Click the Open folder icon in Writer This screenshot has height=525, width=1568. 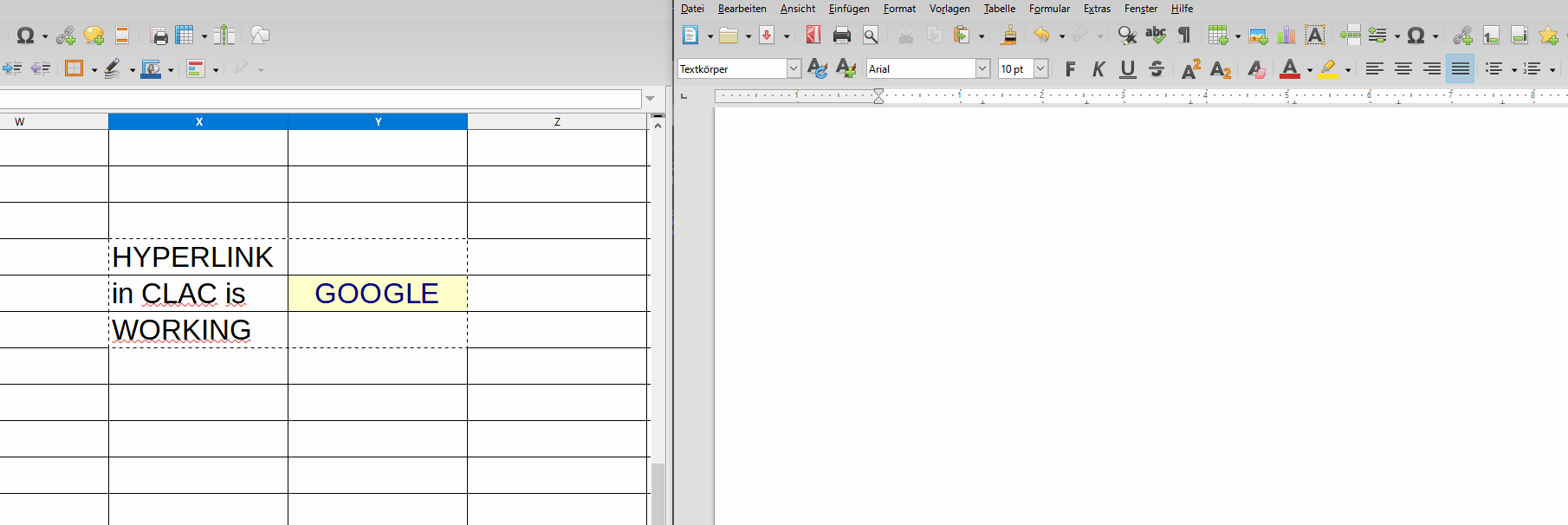[729, 36]
